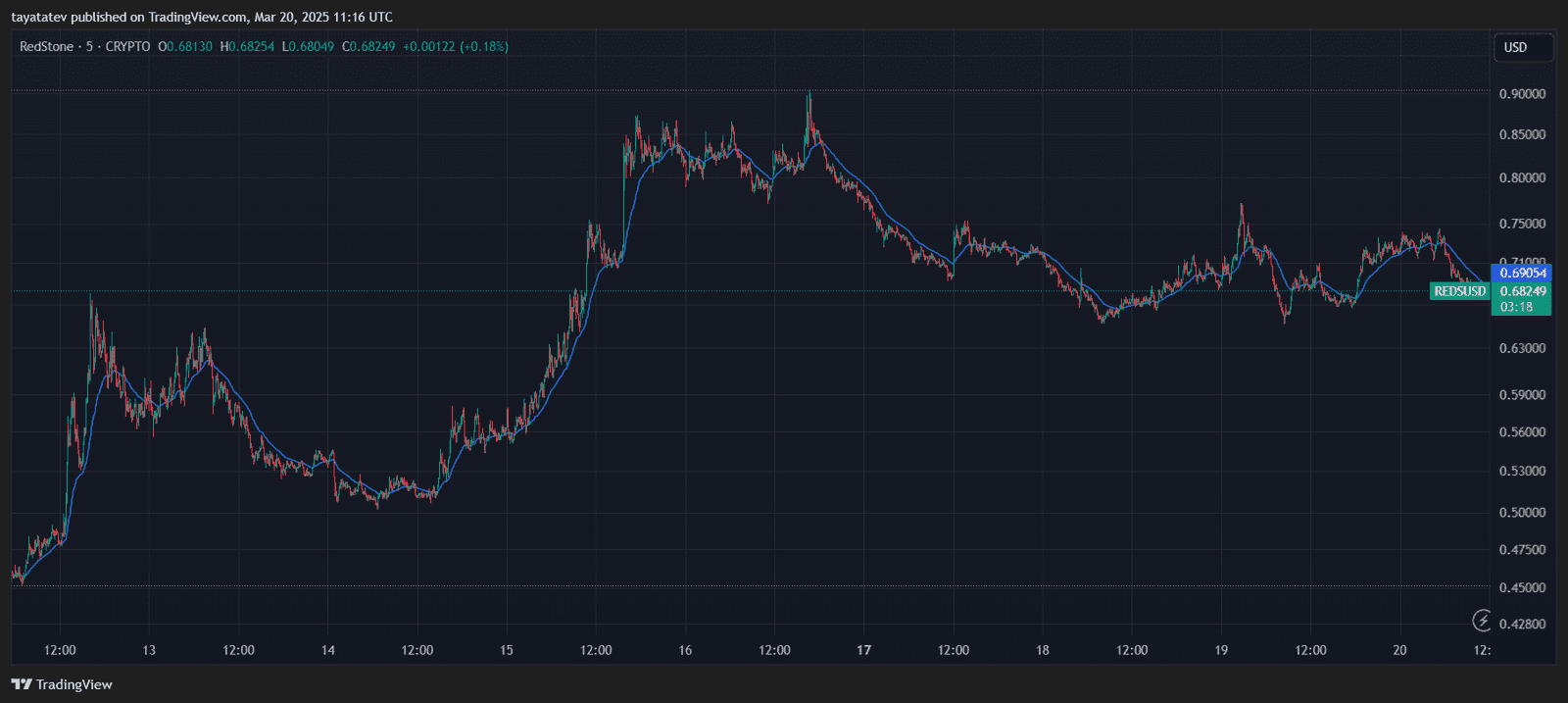Click the day 19 label on time axis

pyautogui.click(x=1221, y=650)
